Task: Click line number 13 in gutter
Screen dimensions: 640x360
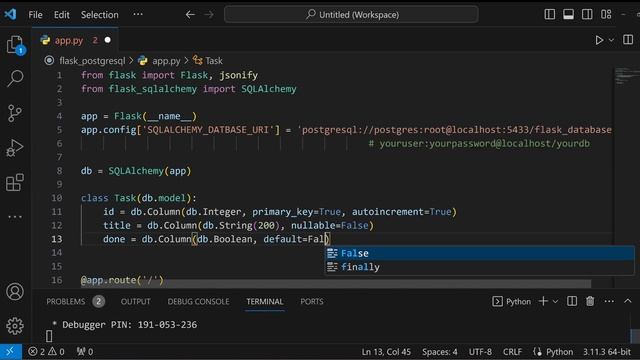Action: pos(57,239)
